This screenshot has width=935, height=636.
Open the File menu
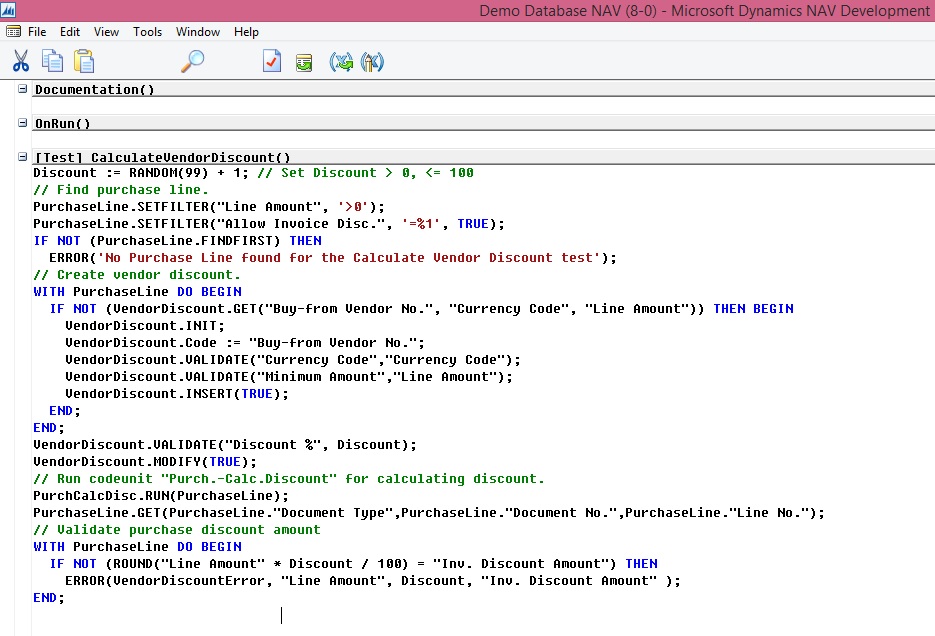[x=37, y=32]
